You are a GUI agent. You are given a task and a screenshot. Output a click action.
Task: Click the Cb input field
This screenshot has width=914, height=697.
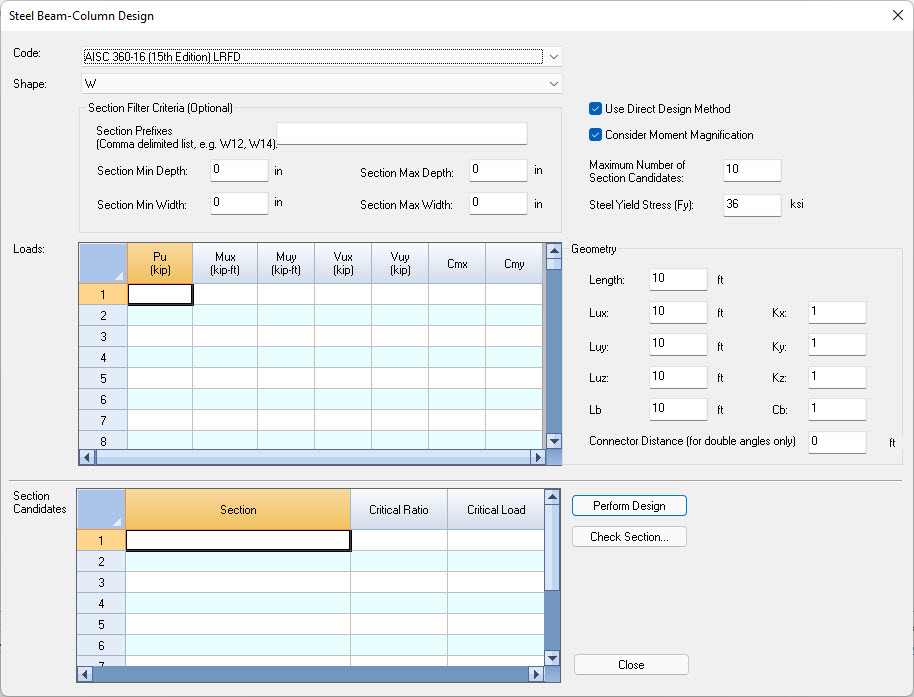pyautogui.click(x=837, y=409)
